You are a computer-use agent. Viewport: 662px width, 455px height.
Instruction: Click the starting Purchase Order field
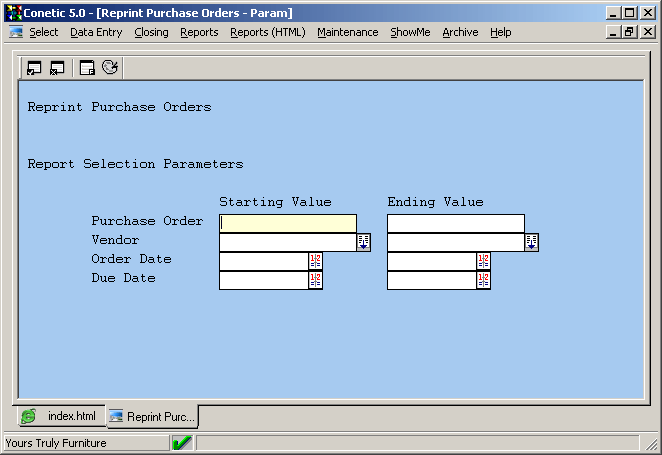[x=288, y=223]
